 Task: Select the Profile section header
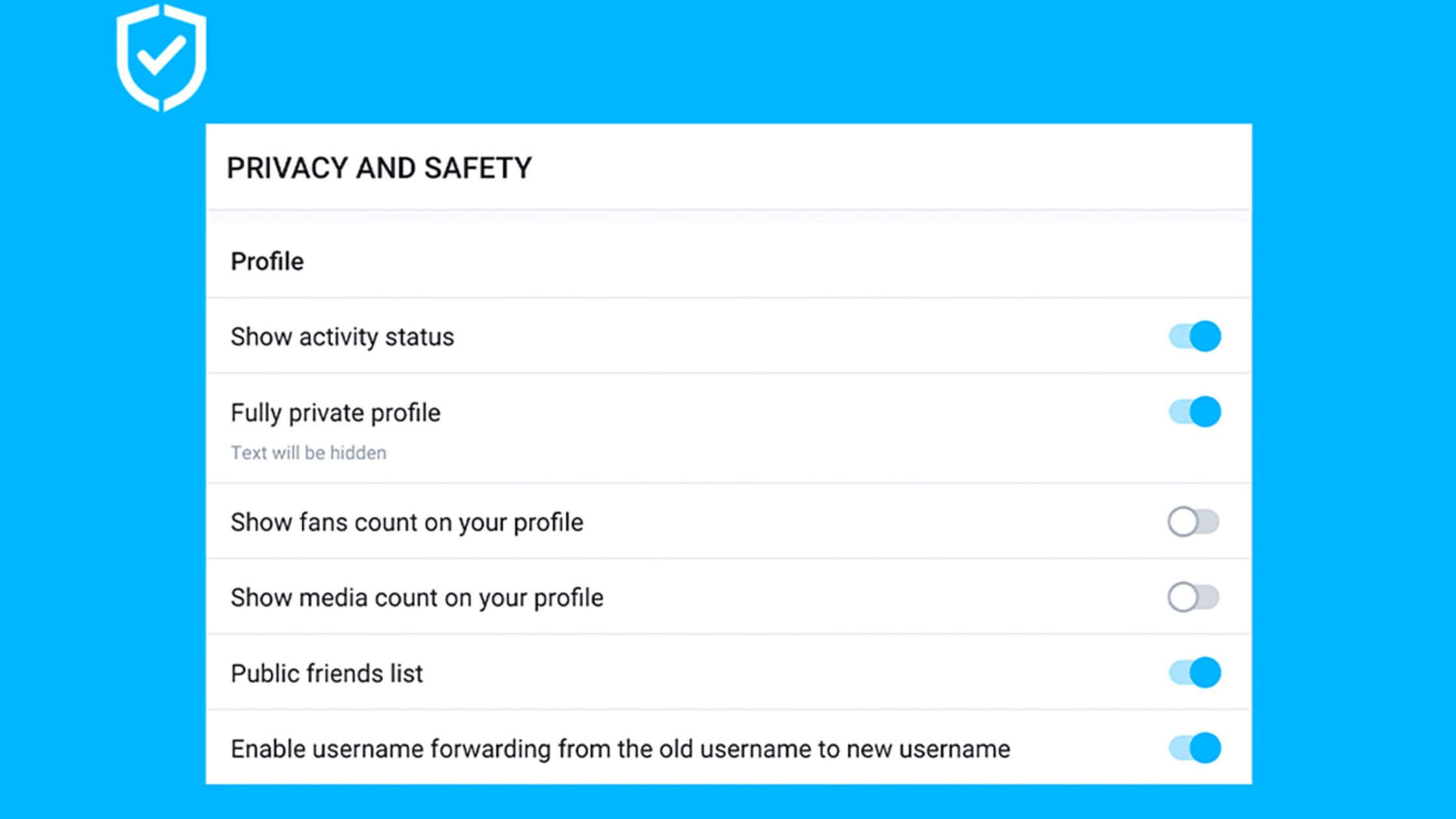tap(267, 261)
